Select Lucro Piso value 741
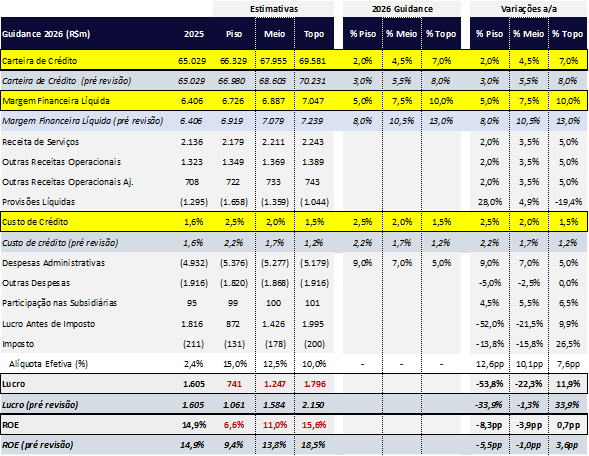Image resolution: width=589 pixels, height=456 pixels. [x=234, y=384]
